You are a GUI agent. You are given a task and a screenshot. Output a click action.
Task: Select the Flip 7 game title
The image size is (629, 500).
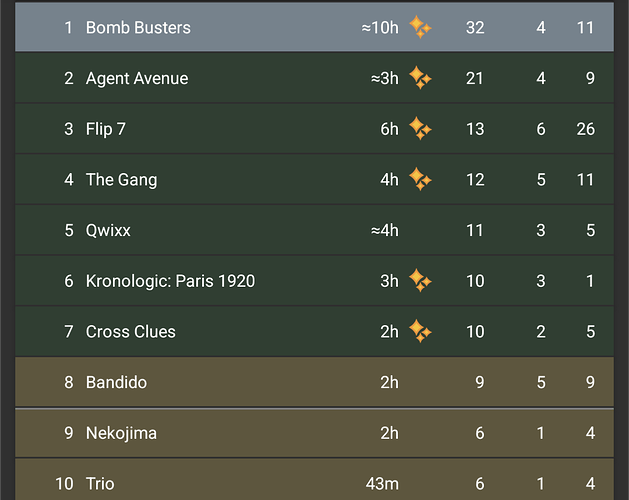pyautogui.click(x=106, y=129)
